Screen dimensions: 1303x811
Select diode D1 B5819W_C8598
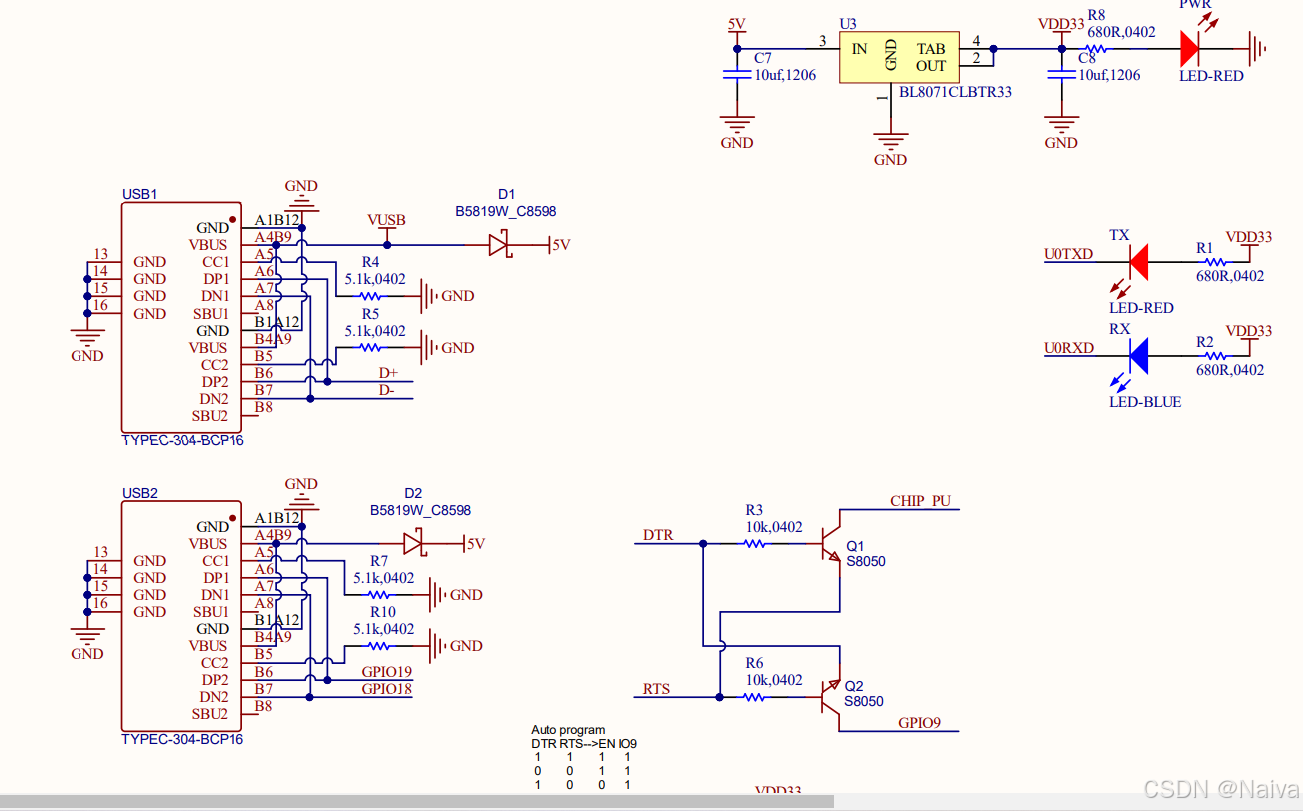502,243
